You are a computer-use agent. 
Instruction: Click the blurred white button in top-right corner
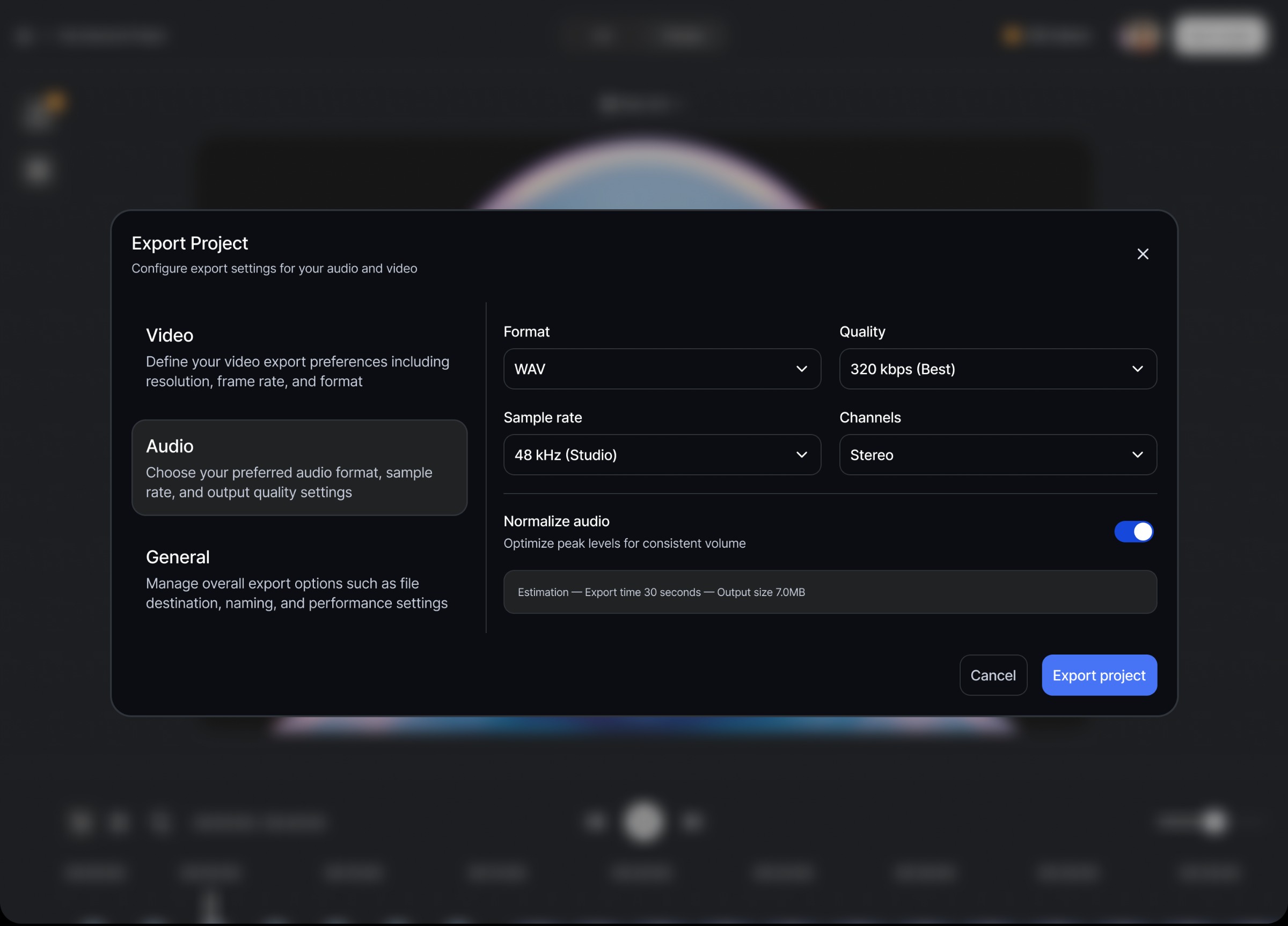[x=1220, y=35]
